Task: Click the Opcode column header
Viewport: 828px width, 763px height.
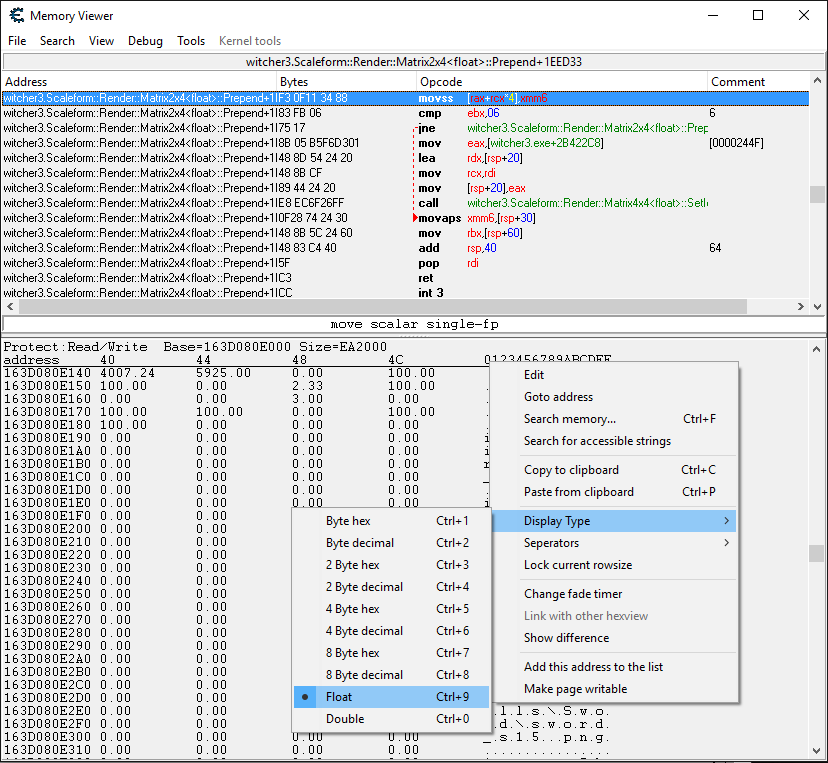Action: pyautogui.click(x=441, y=82)
